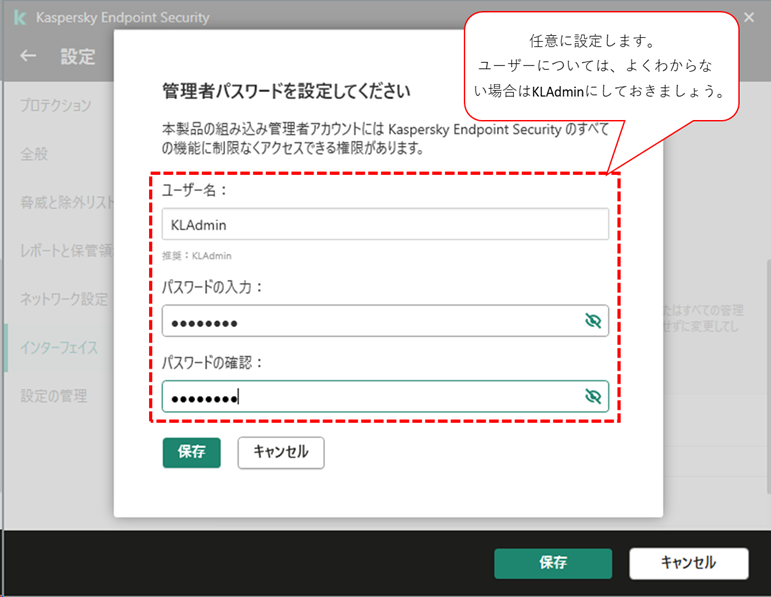Screen dimensions: 771x597
Task: Click the bottom bar キャンセル button
Action: coord(689,563)
